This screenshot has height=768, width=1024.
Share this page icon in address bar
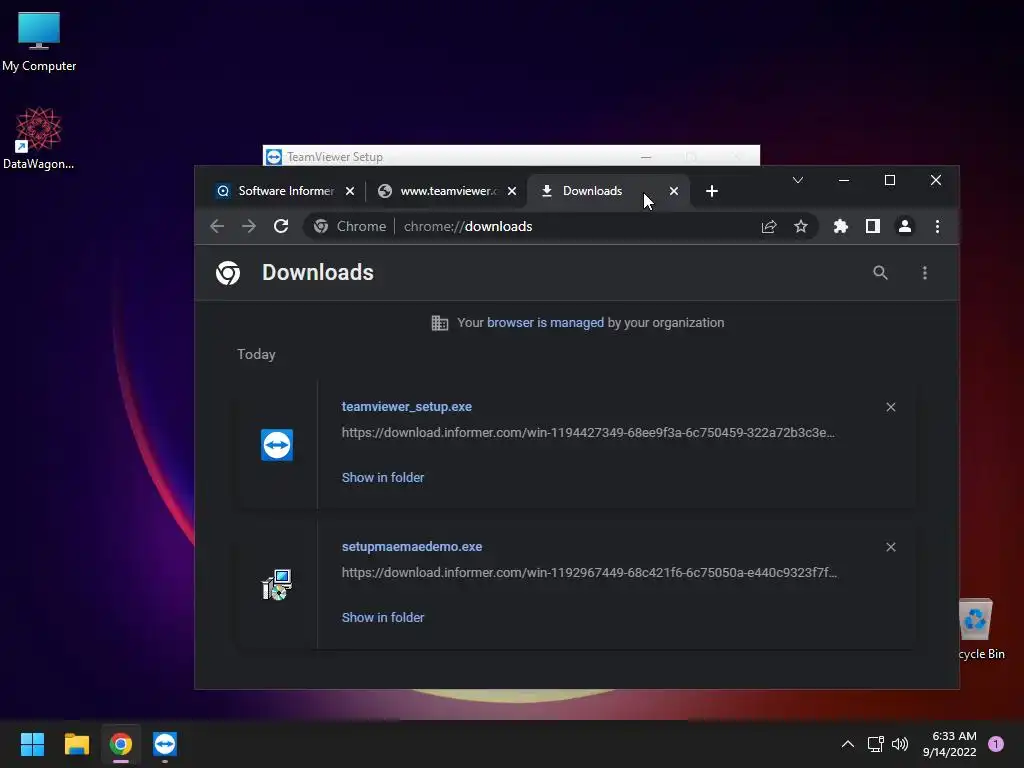769,226
